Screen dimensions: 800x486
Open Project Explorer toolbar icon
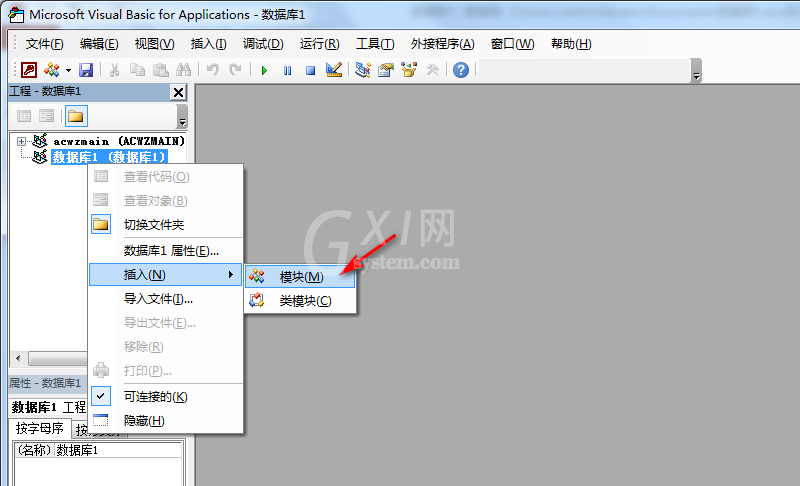point(363,70)
